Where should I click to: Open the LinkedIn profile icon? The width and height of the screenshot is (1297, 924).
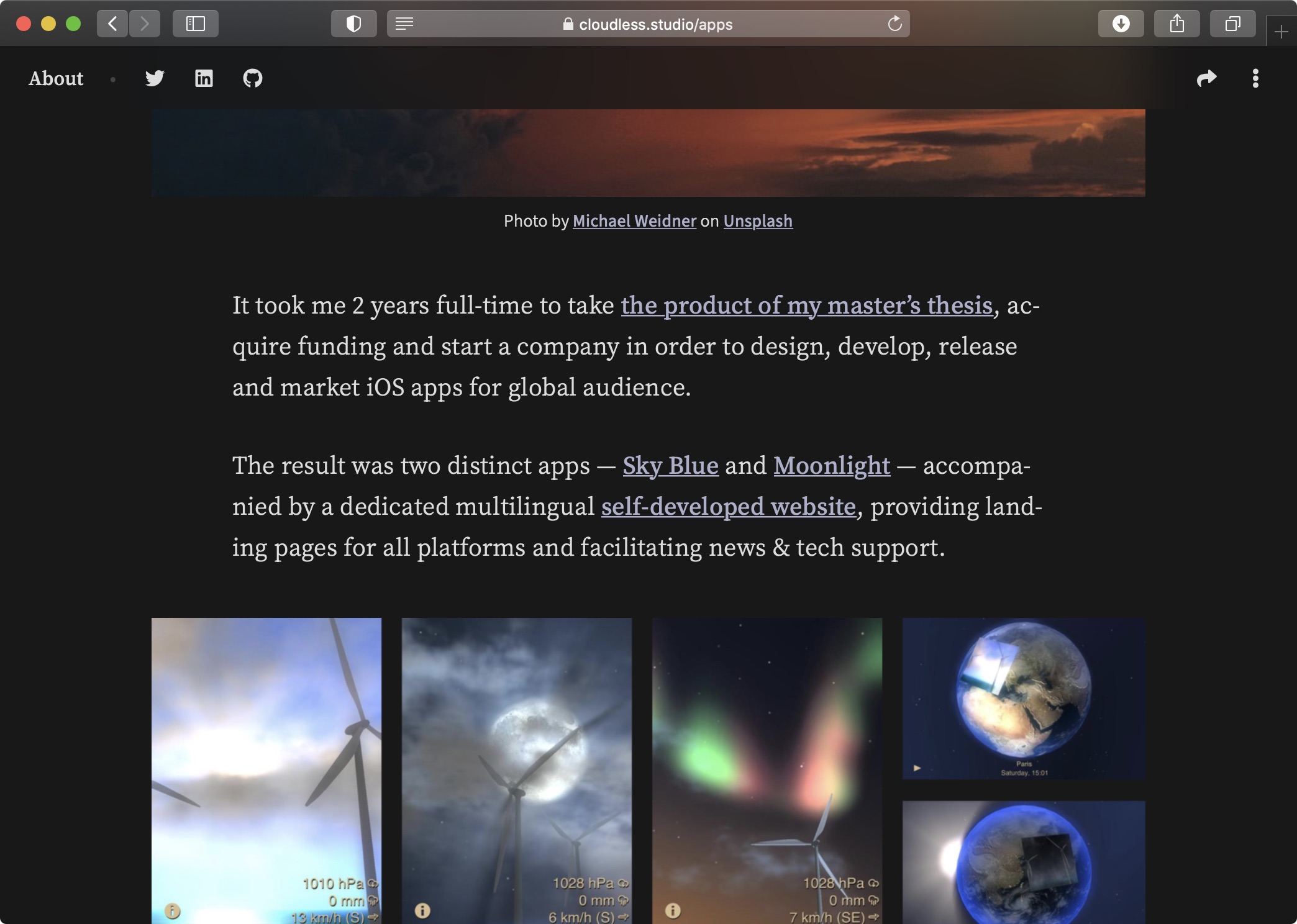[204, 78]
